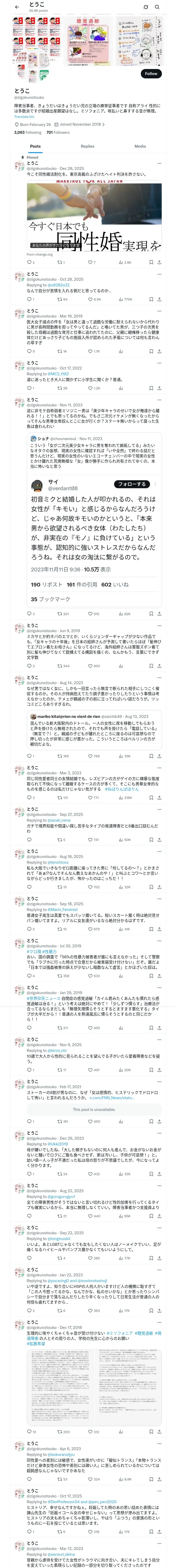Click the Translate bio link
176x1568 pixels.
24,117
